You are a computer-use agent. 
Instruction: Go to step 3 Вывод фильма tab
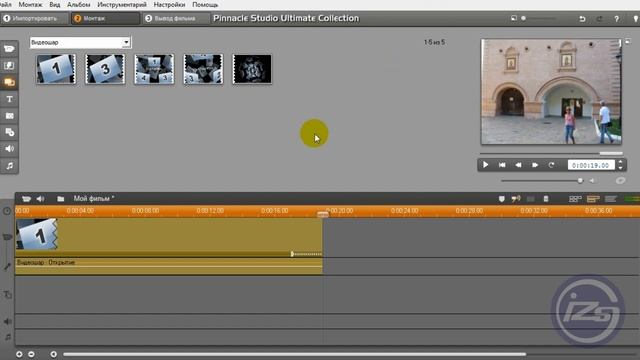176,18
